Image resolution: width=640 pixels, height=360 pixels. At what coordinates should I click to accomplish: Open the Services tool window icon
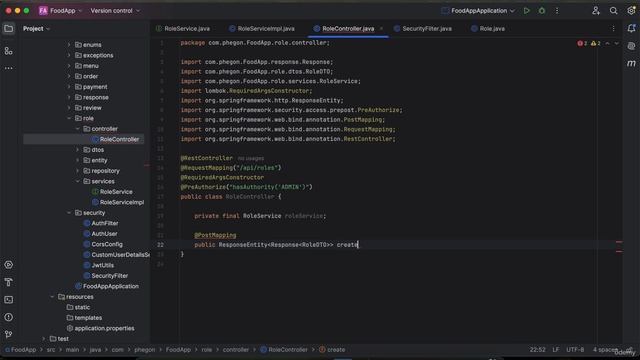[8, 265]
